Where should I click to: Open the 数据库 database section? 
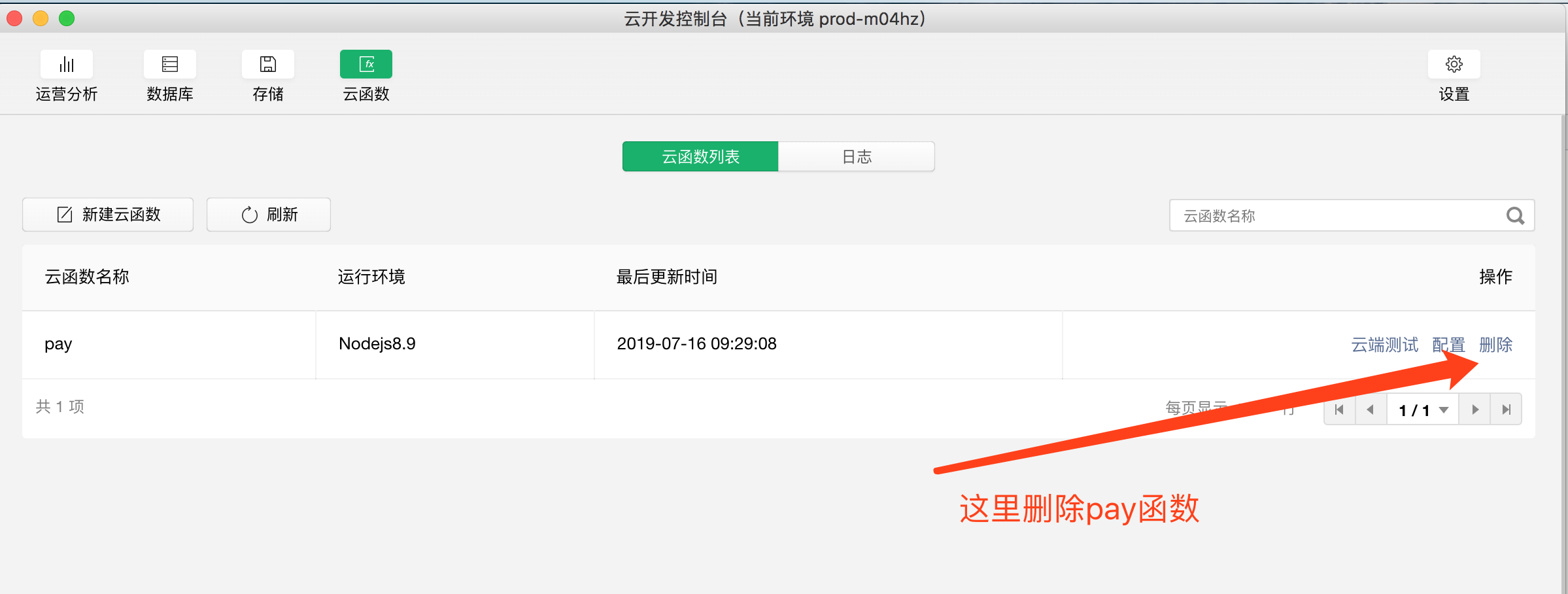(170, 77)
